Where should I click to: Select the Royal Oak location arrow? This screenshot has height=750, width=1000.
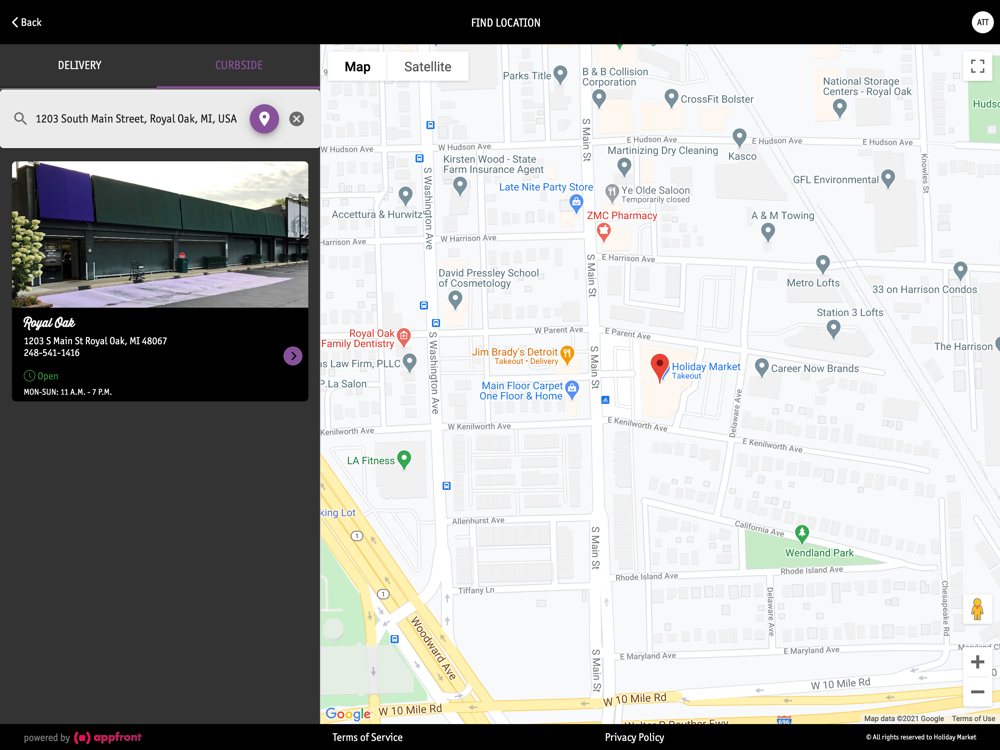293,356
